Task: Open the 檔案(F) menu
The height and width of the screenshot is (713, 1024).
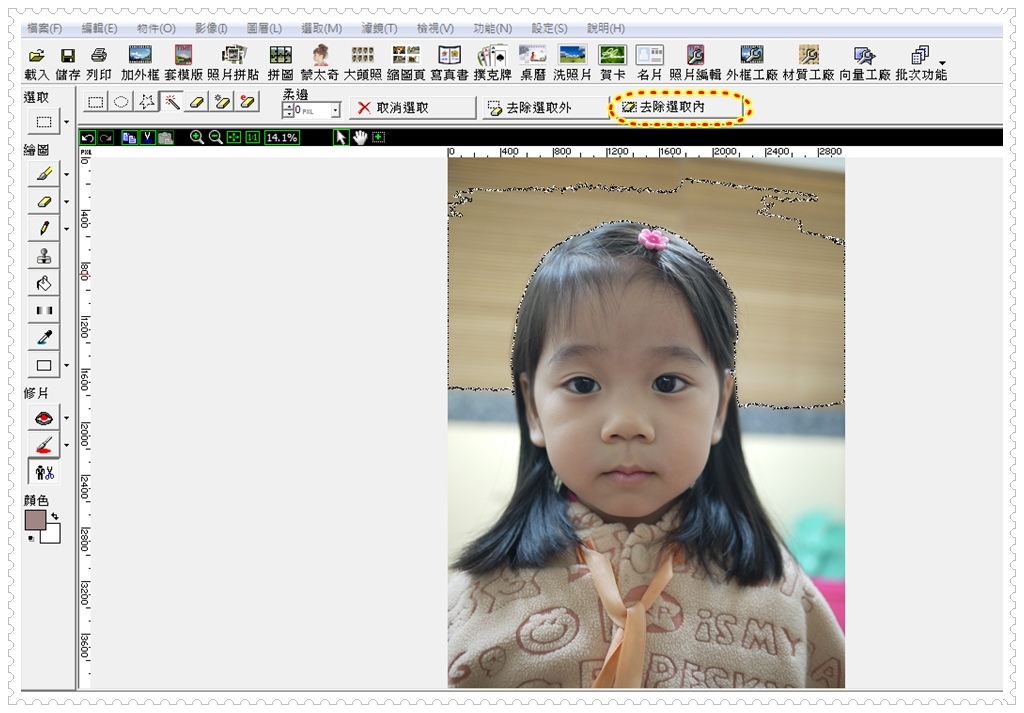Action: click(44, 29)
